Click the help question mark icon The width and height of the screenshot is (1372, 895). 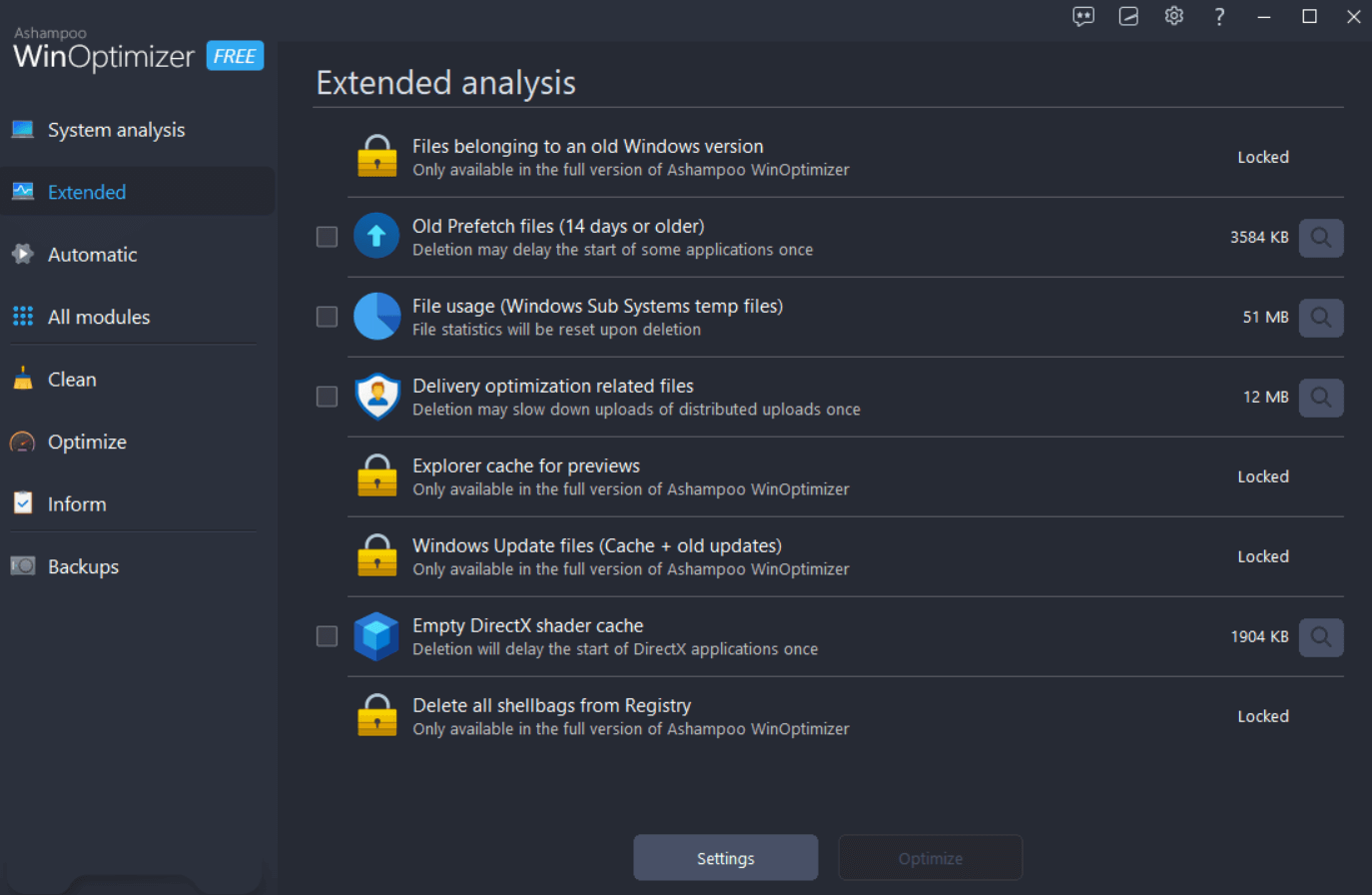tap(1219, 16)
